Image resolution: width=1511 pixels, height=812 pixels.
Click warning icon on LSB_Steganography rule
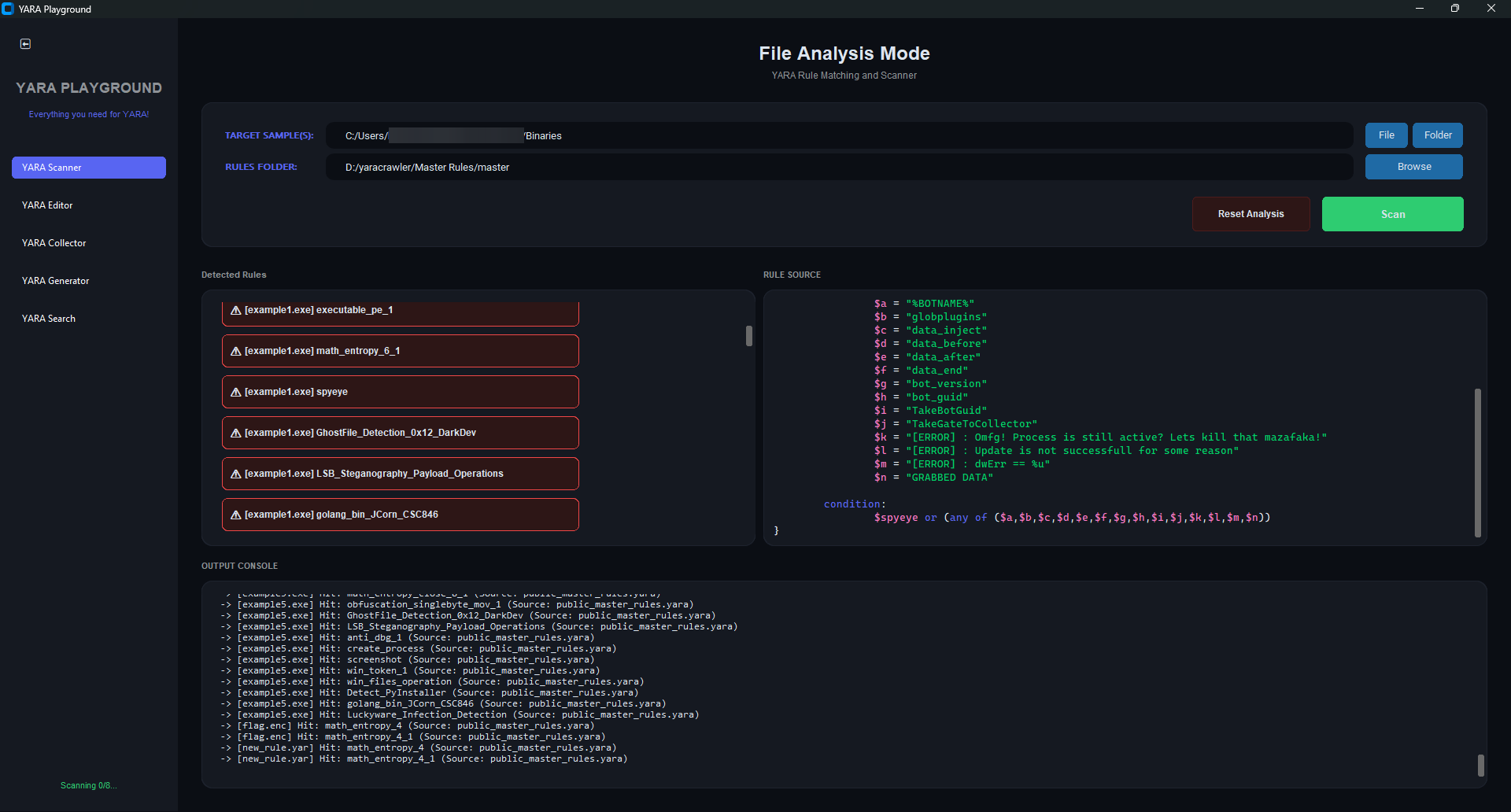235,474
